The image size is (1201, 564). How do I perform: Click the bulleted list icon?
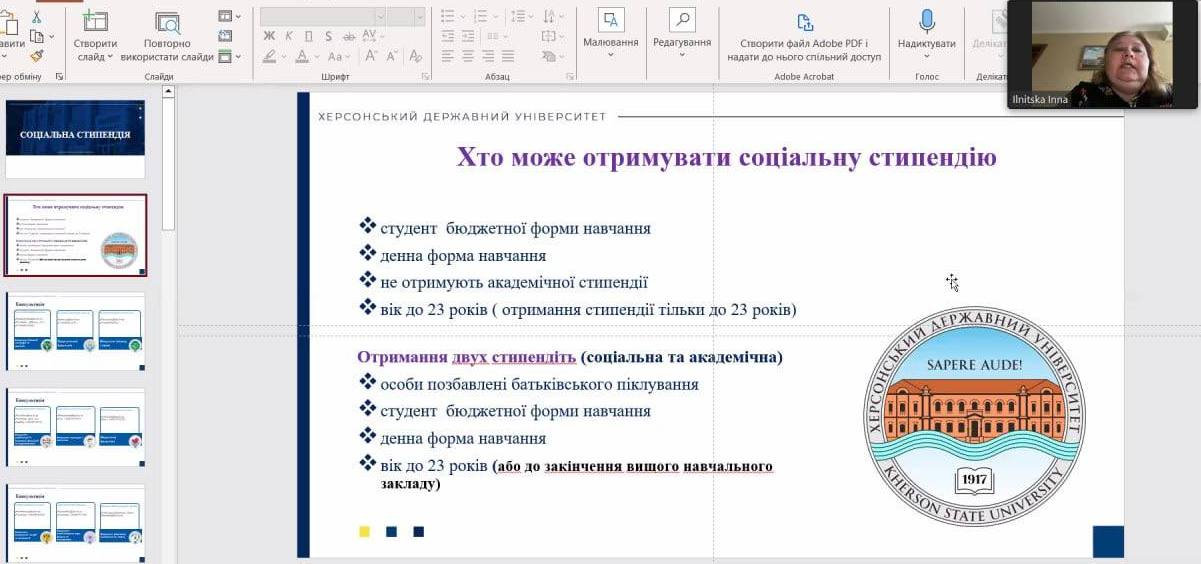point(448,17)
